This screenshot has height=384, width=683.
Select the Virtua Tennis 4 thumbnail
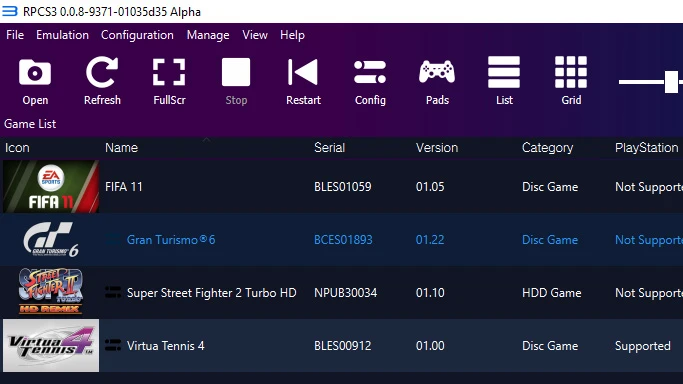tap(51, 345)
